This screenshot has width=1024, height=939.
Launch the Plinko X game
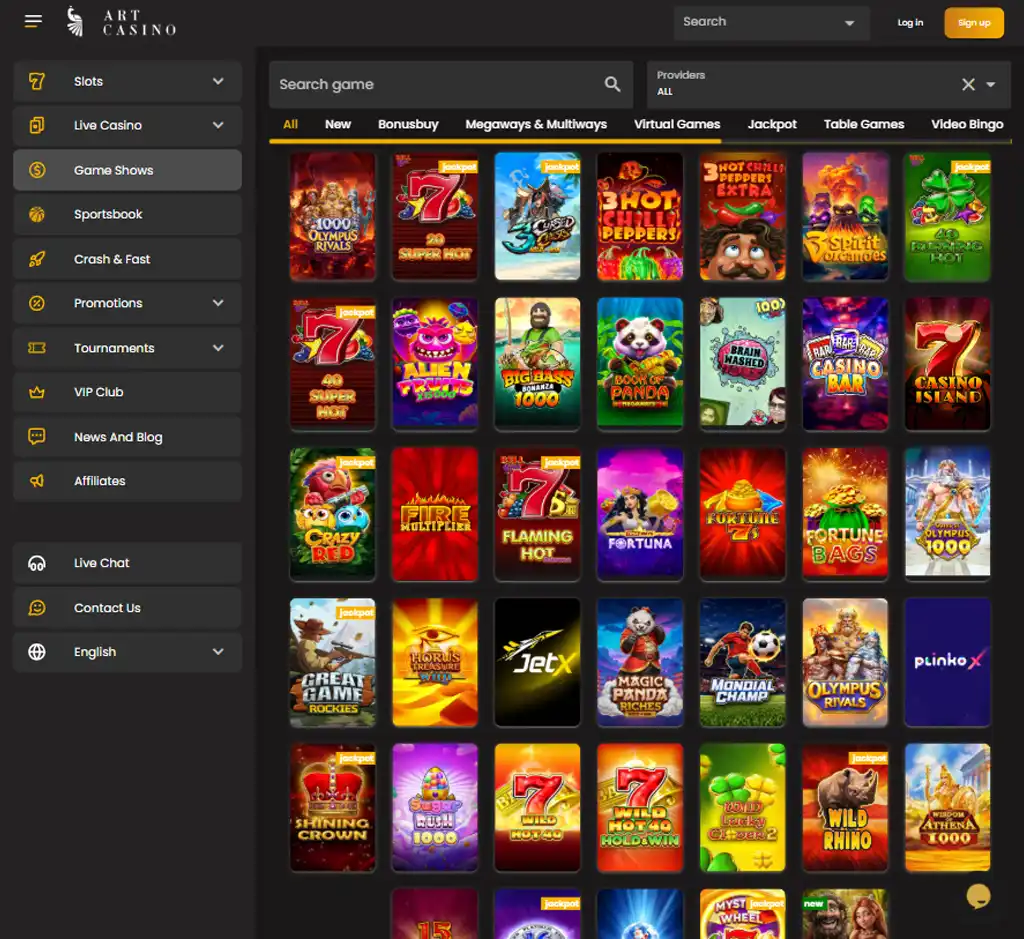pyautogui.click(x=948, y=662)
